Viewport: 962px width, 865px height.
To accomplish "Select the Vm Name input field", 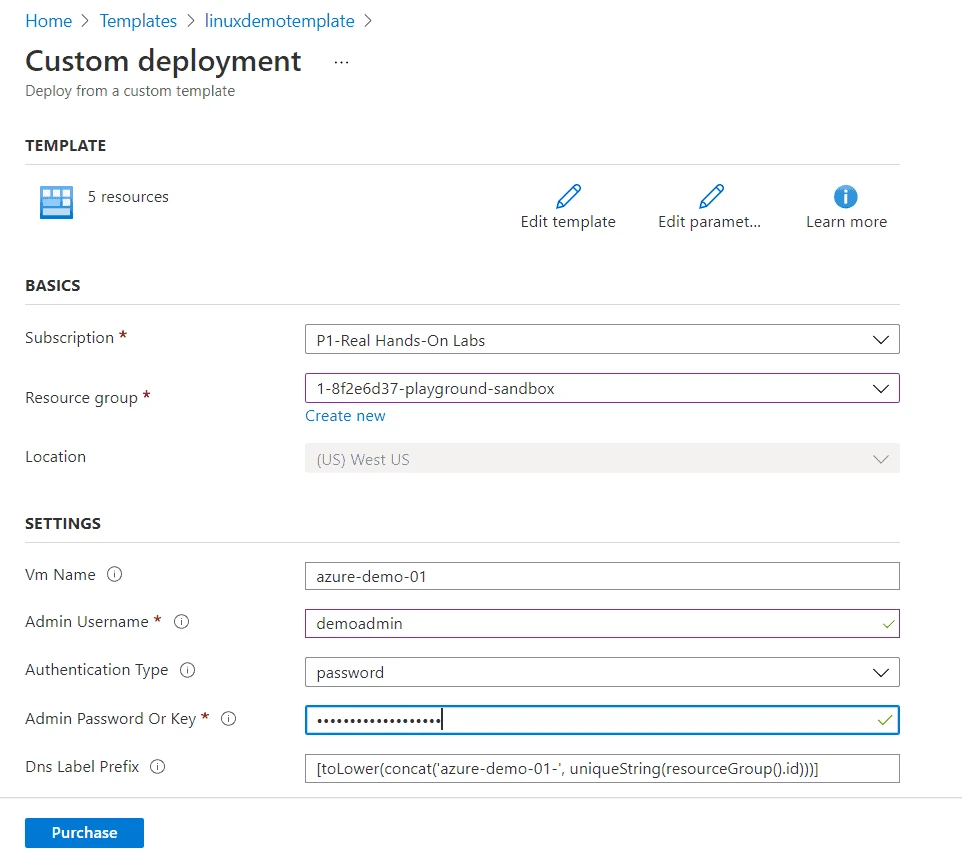I will pos(602,575).
